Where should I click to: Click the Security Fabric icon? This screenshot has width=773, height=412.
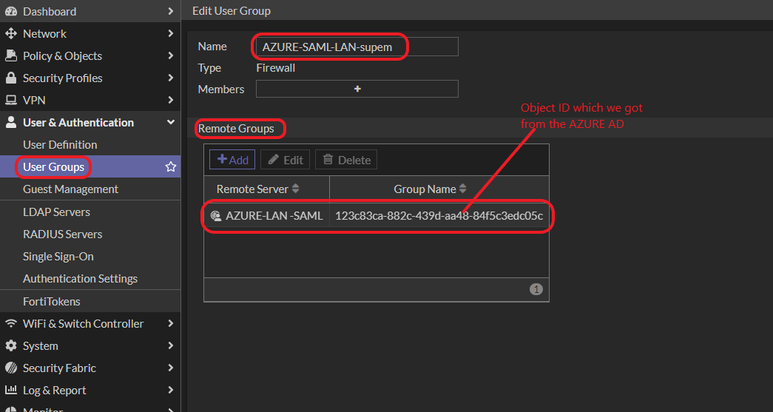(x=10, y=368)
